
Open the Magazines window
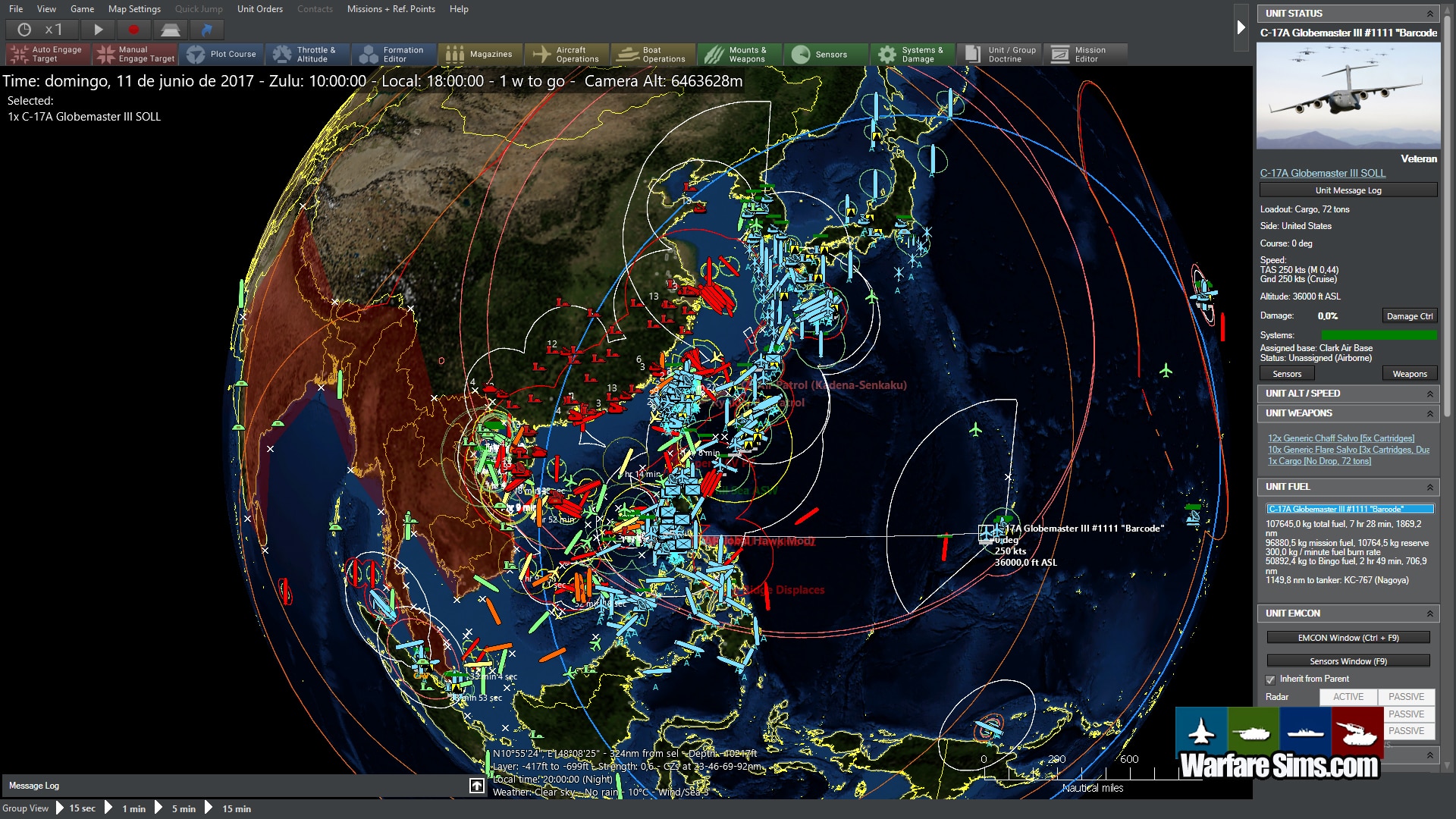tap(481, 54)
